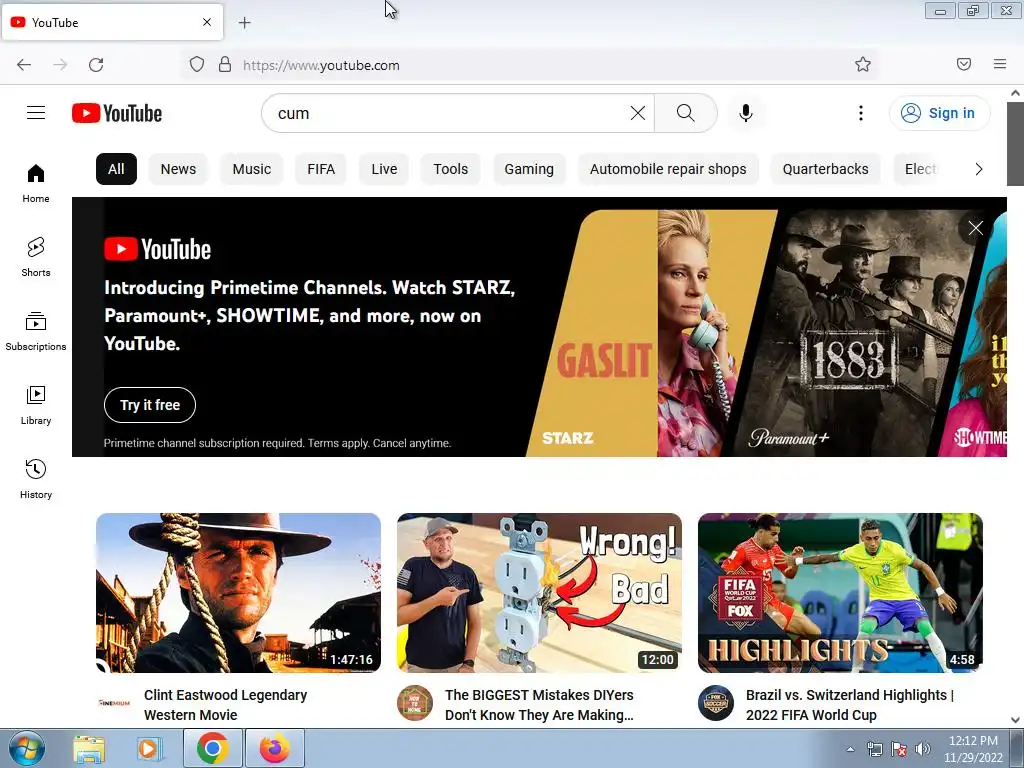Click the magnifier search button

(686, 113)
